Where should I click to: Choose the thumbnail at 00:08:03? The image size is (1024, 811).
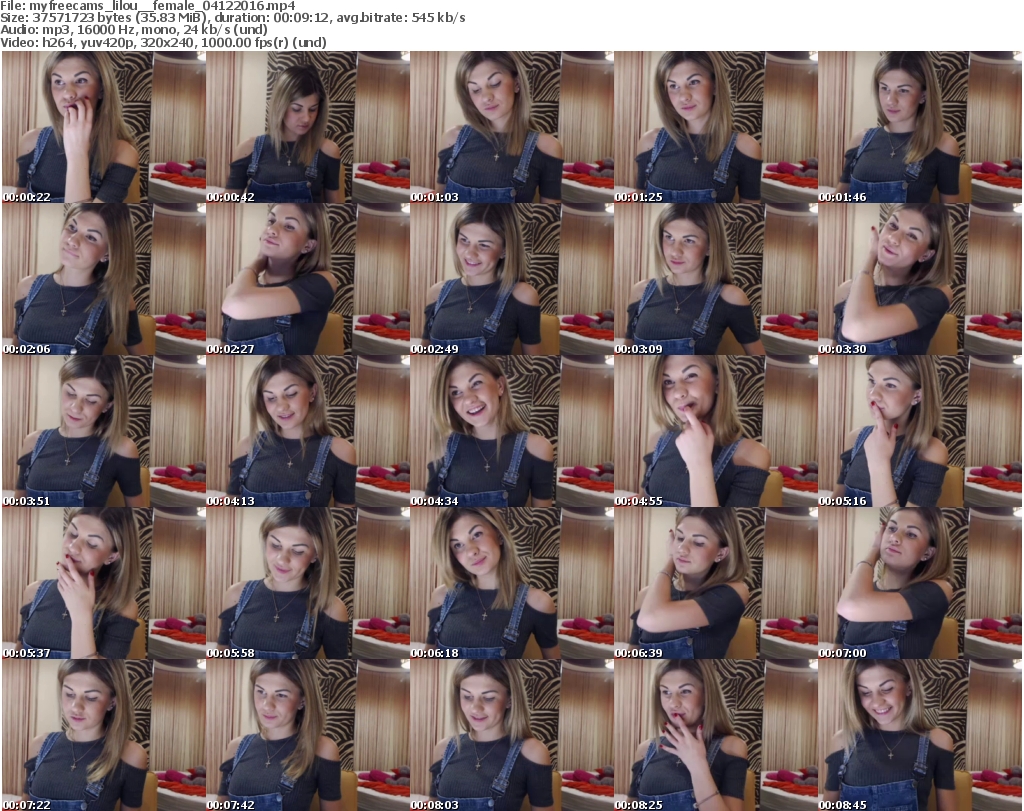[x=511, y=735]
